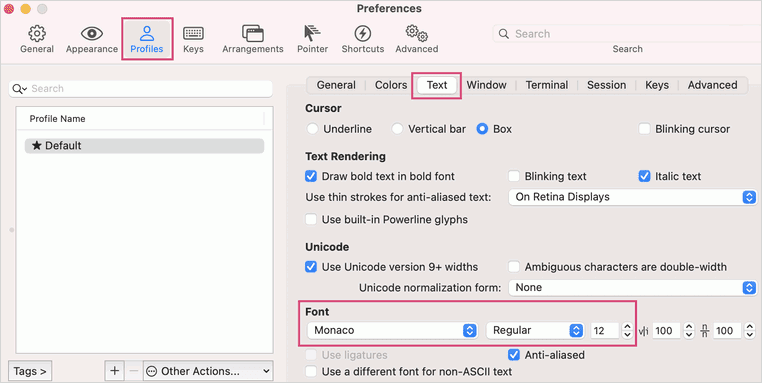
Task: Toggle Use built-in Powerline glyphs
Action: 311,219
